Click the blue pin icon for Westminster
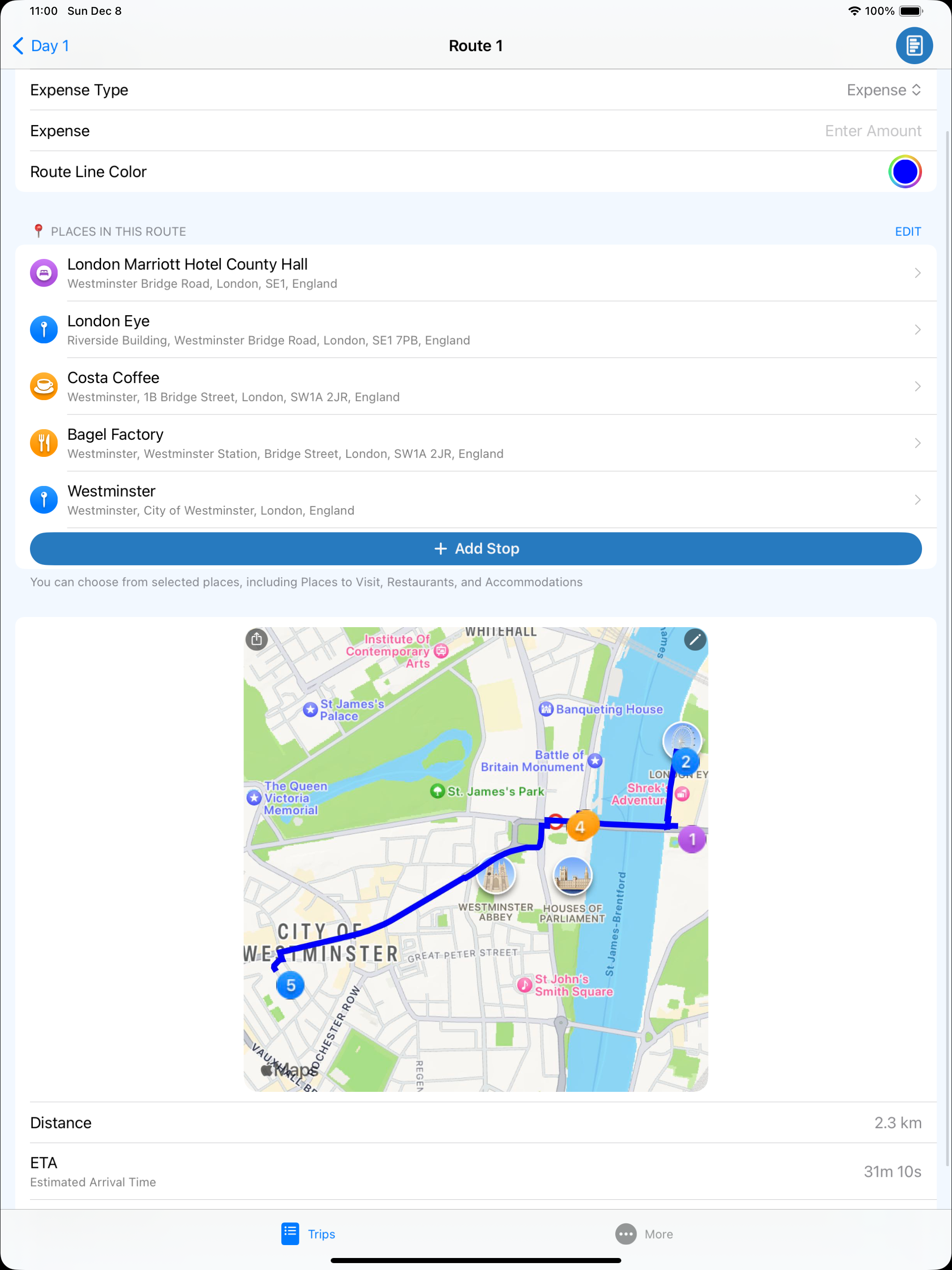952x1270 pixels. coord(44,500)
